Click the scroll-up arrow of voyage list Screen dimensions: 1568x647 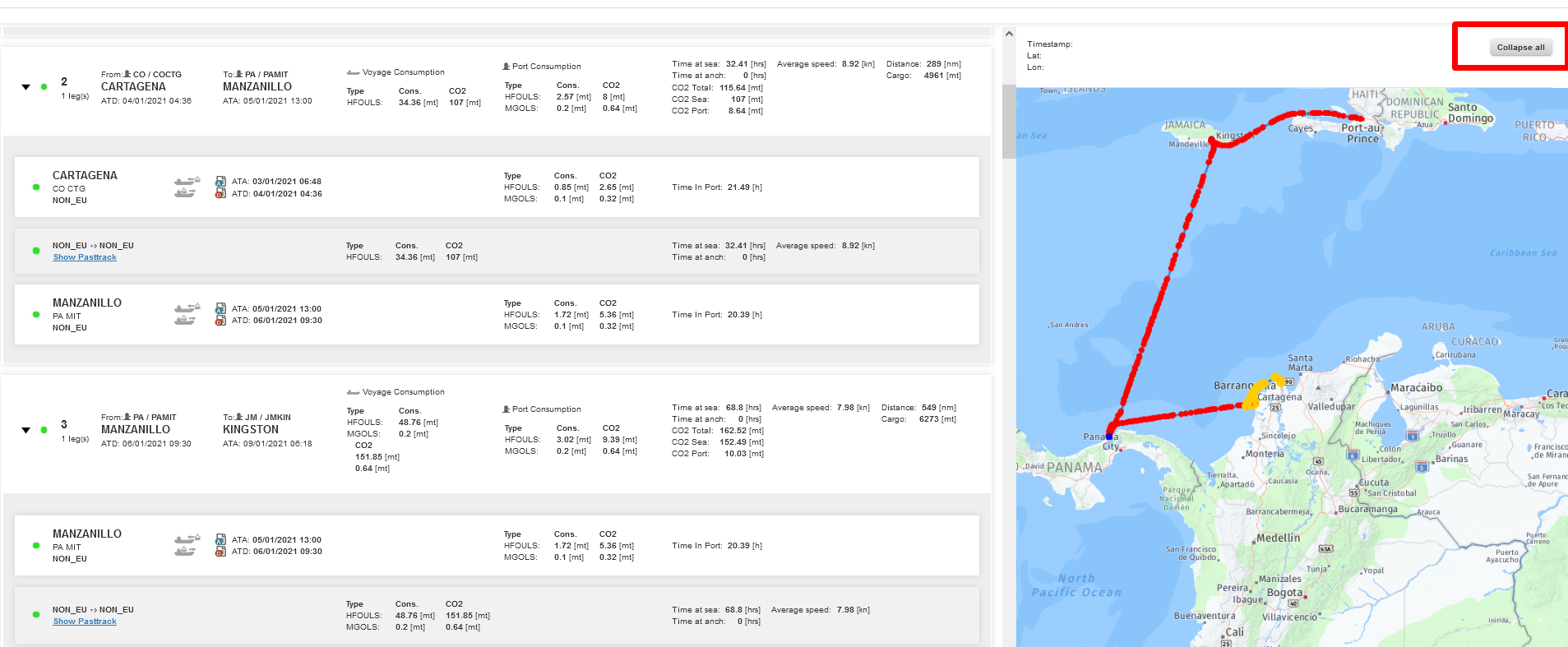(1009, 34)
